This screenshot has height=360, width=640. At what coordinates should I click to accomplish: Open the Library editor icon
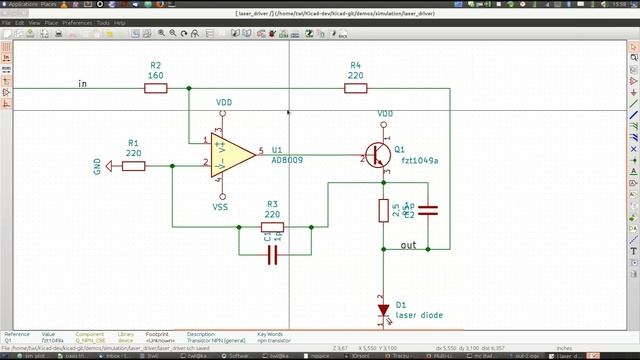point(235,33)
